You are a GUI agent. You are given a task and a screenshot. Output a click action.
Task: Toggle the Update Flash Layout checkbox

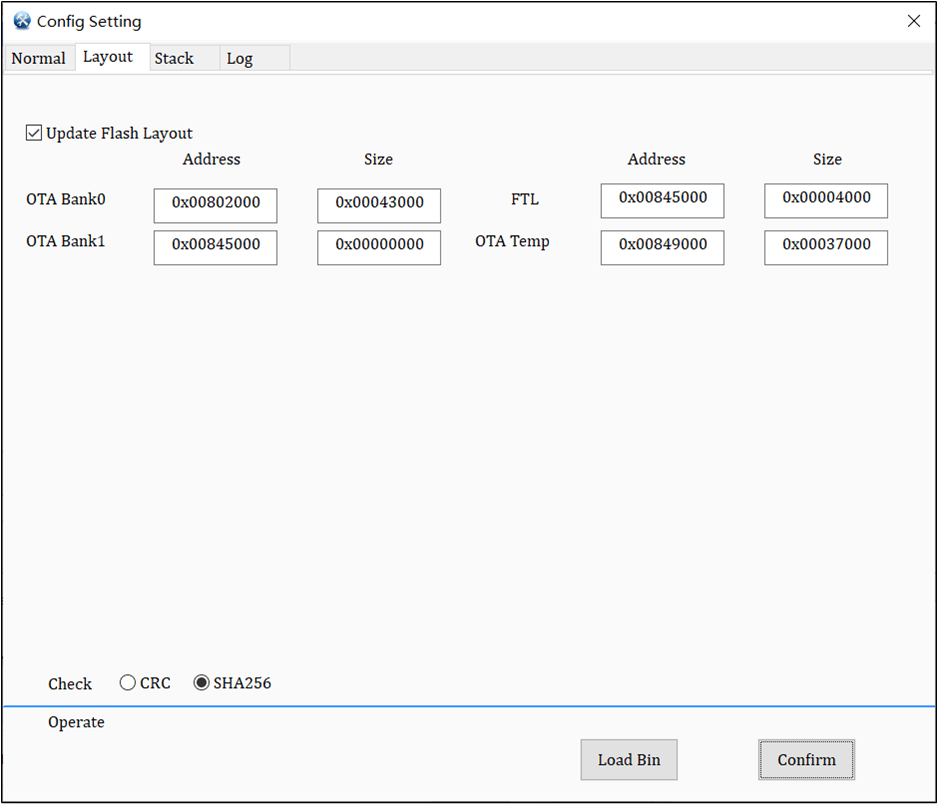click(x=33, y=132)
